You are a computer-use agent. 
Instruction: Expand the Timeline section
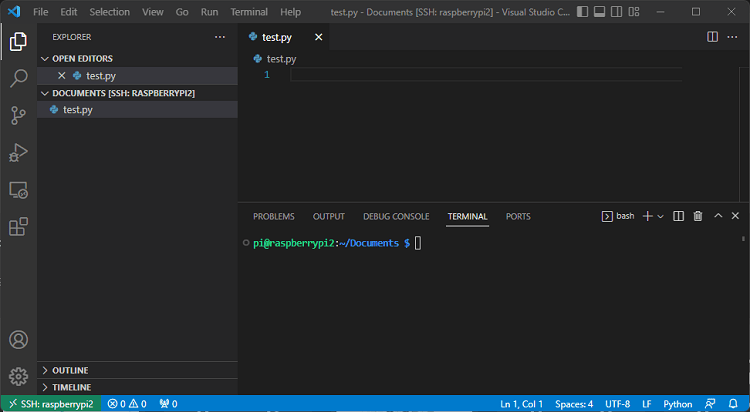pyautogui.click(x=71, y=387)
